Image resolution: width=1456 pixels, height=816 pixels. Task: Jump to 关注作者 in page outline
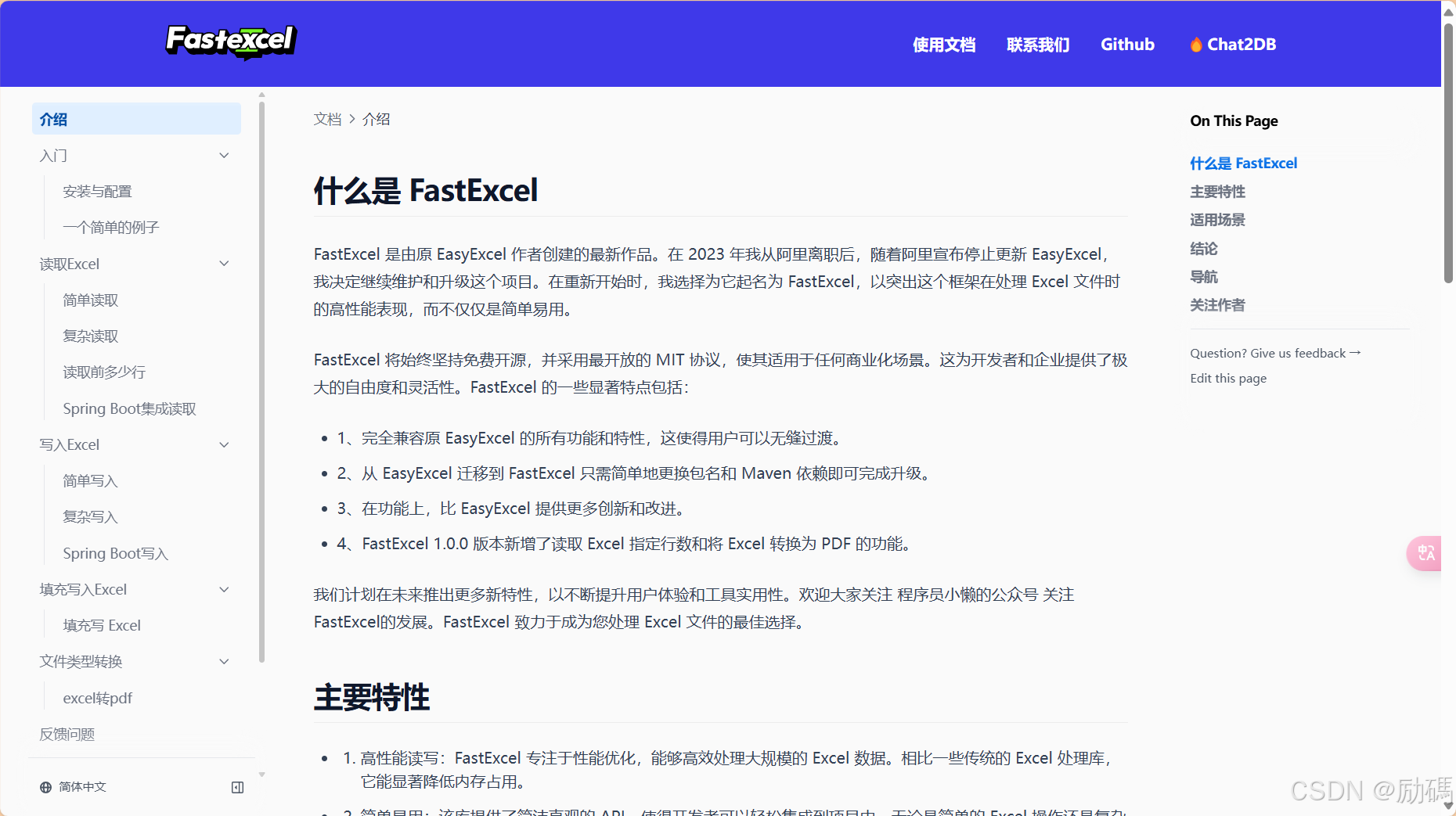click(1217, 305)
